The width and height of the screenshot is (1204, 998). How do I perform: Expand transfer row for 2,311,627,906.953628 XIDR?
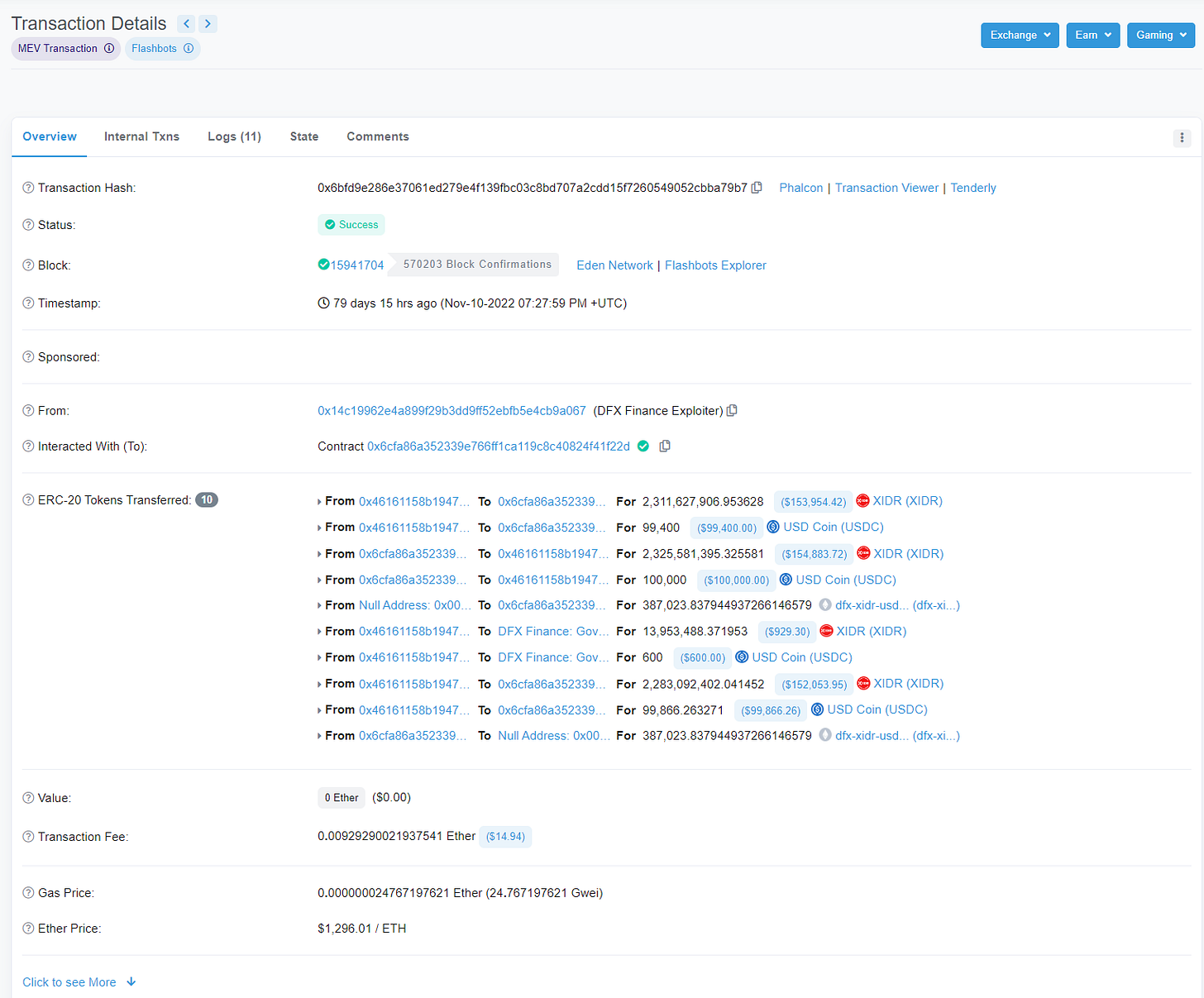point(319,502)
